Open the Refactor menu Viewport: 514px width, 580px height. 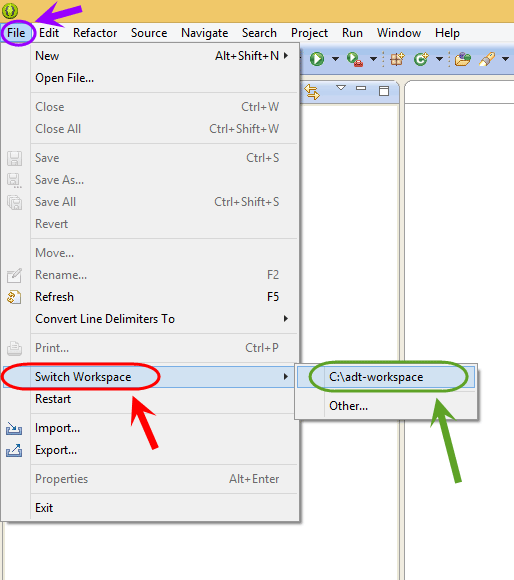coord(95,33)
